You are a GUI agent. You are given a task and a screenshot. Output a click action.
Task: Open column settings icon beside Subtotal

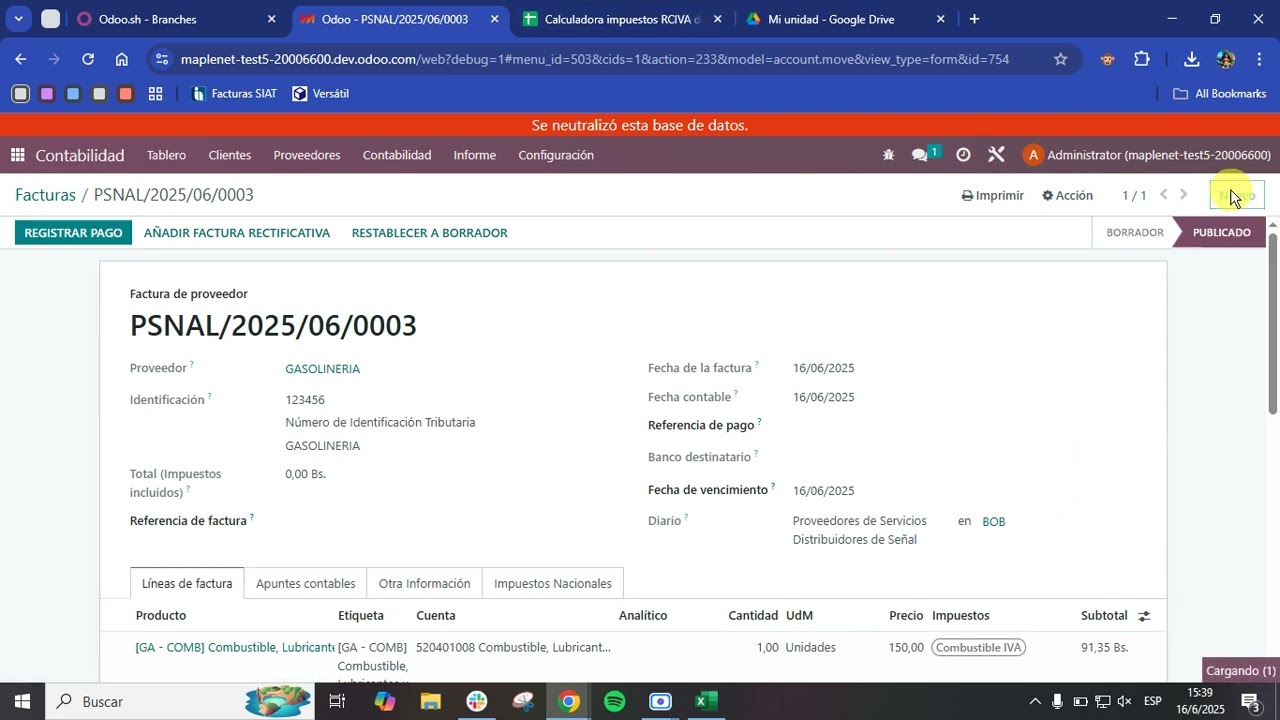point(1144,616)
